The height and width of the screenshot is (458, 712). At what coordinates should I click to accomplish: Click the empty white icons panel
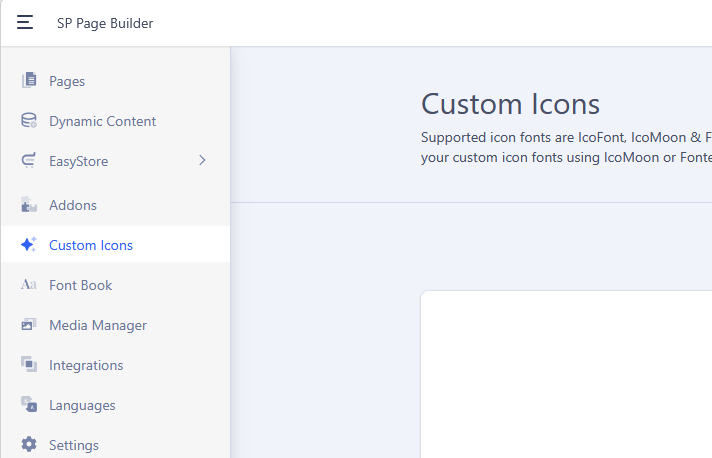566,374
